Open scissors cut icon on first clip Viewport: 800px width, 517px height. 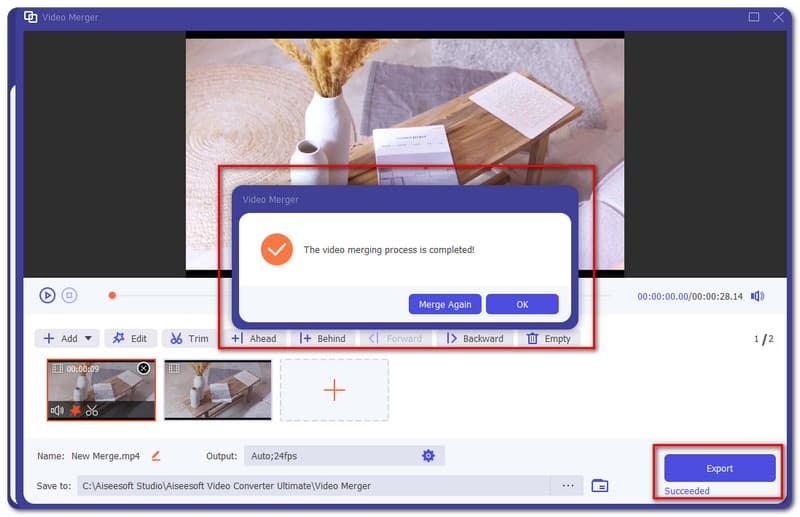(x=92, y=410)
